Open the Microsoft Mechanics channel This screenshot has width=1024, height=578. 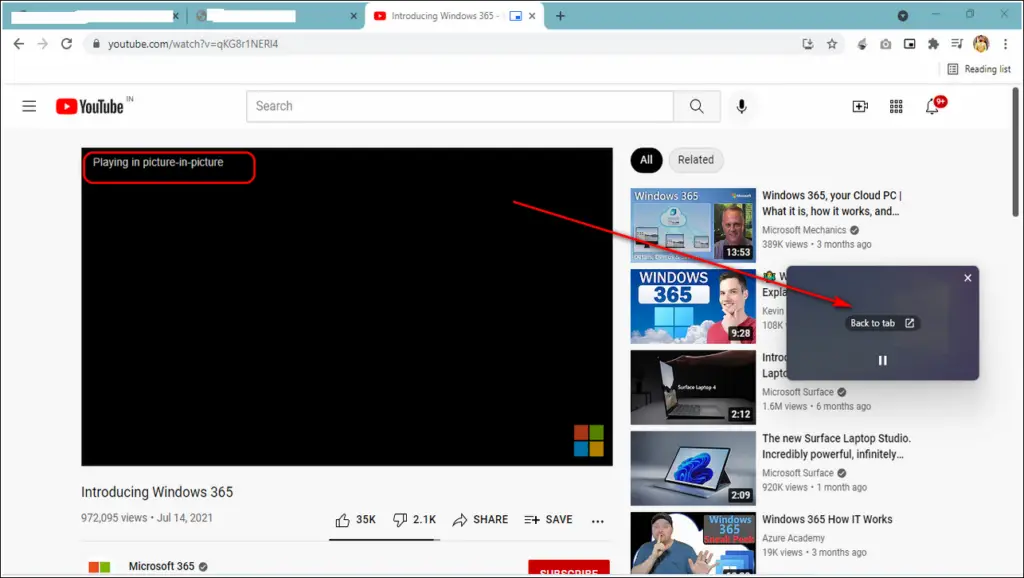tap(803, 230)
